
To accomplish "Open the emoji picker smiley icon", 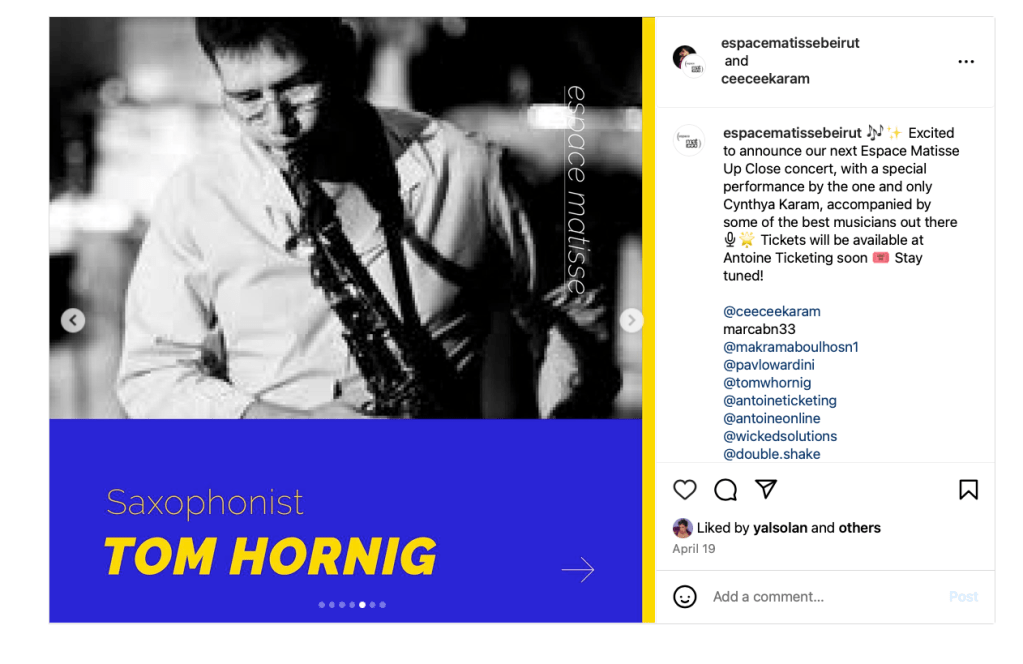I will [x=684, y=597].
